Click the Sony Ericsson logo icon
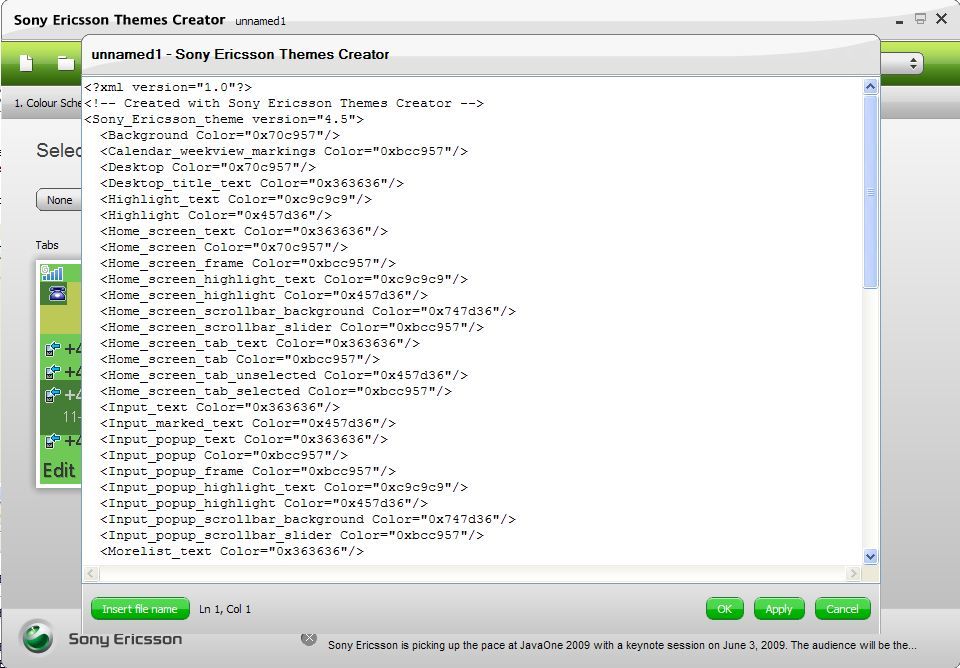This screenshot has height=668, width=960. pos(37,637)
